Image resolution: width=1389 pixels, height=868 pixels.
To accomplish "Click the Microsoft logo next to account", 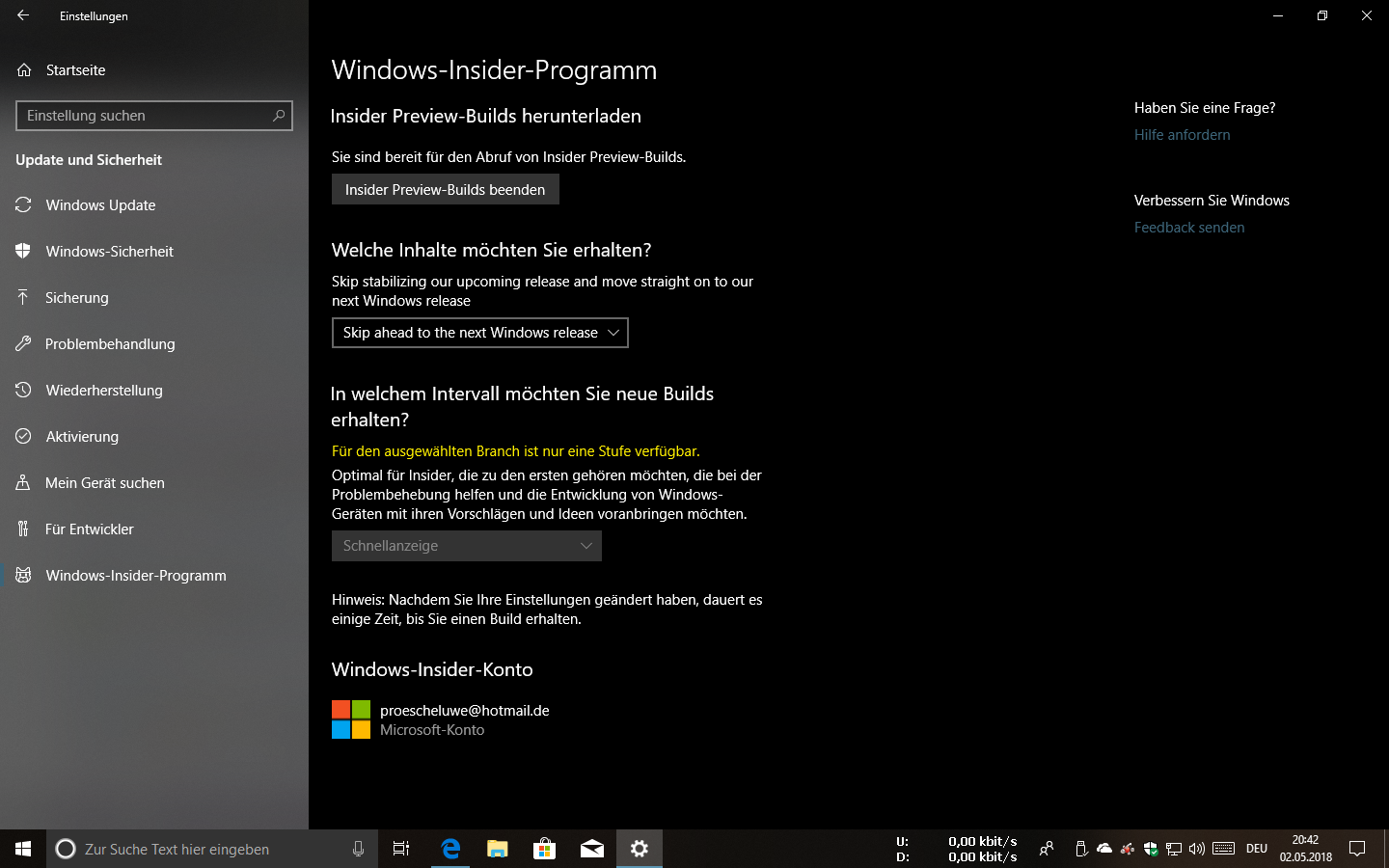I will coord(351,719).
